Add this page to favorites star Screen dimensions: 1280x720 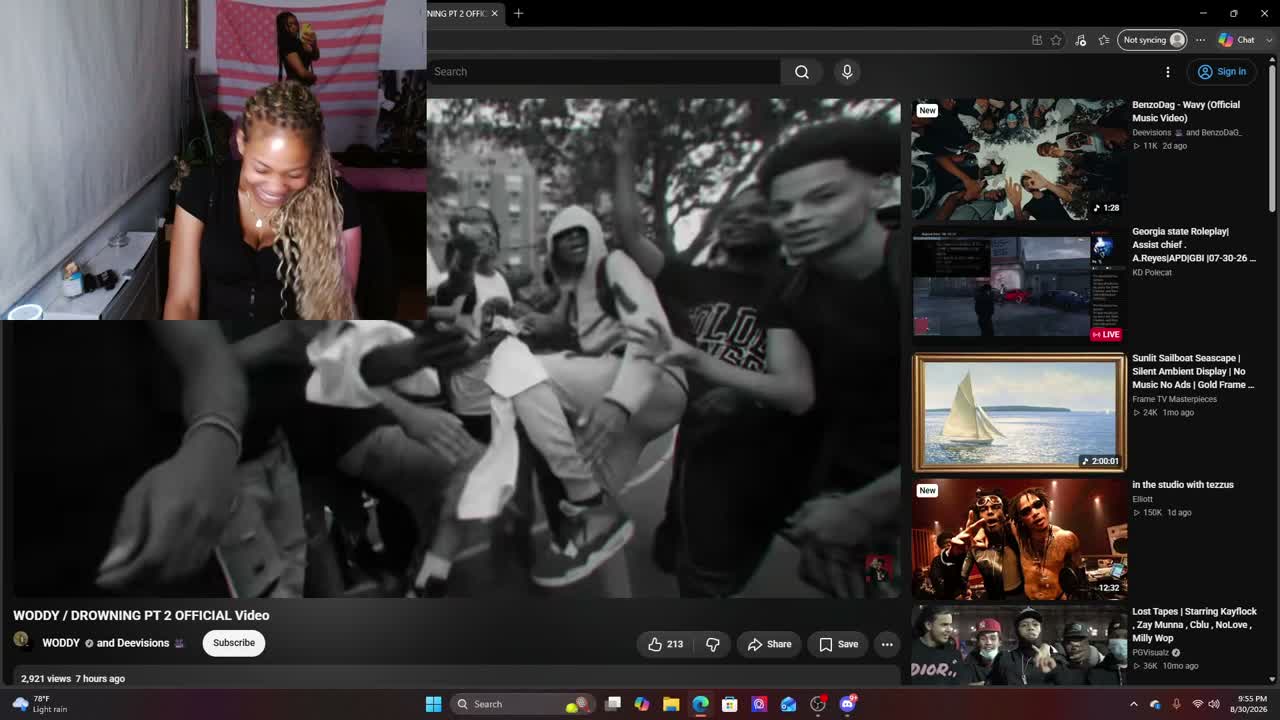[1056, 40]
